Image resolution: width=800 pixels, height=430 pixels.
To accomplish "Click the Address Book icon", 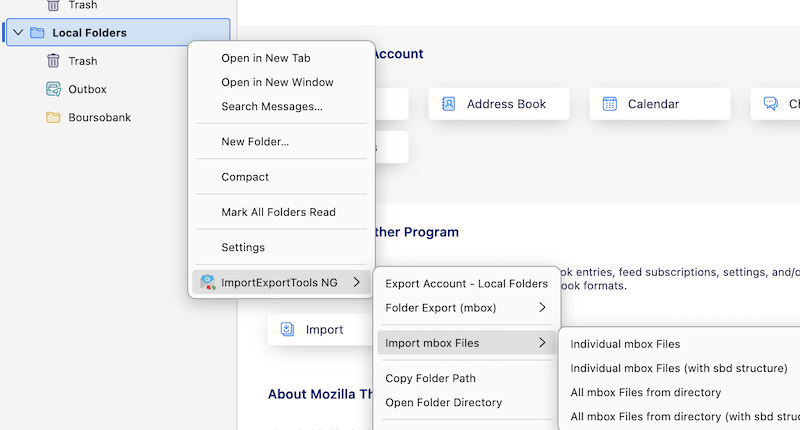I will click(x=448, y=104).
